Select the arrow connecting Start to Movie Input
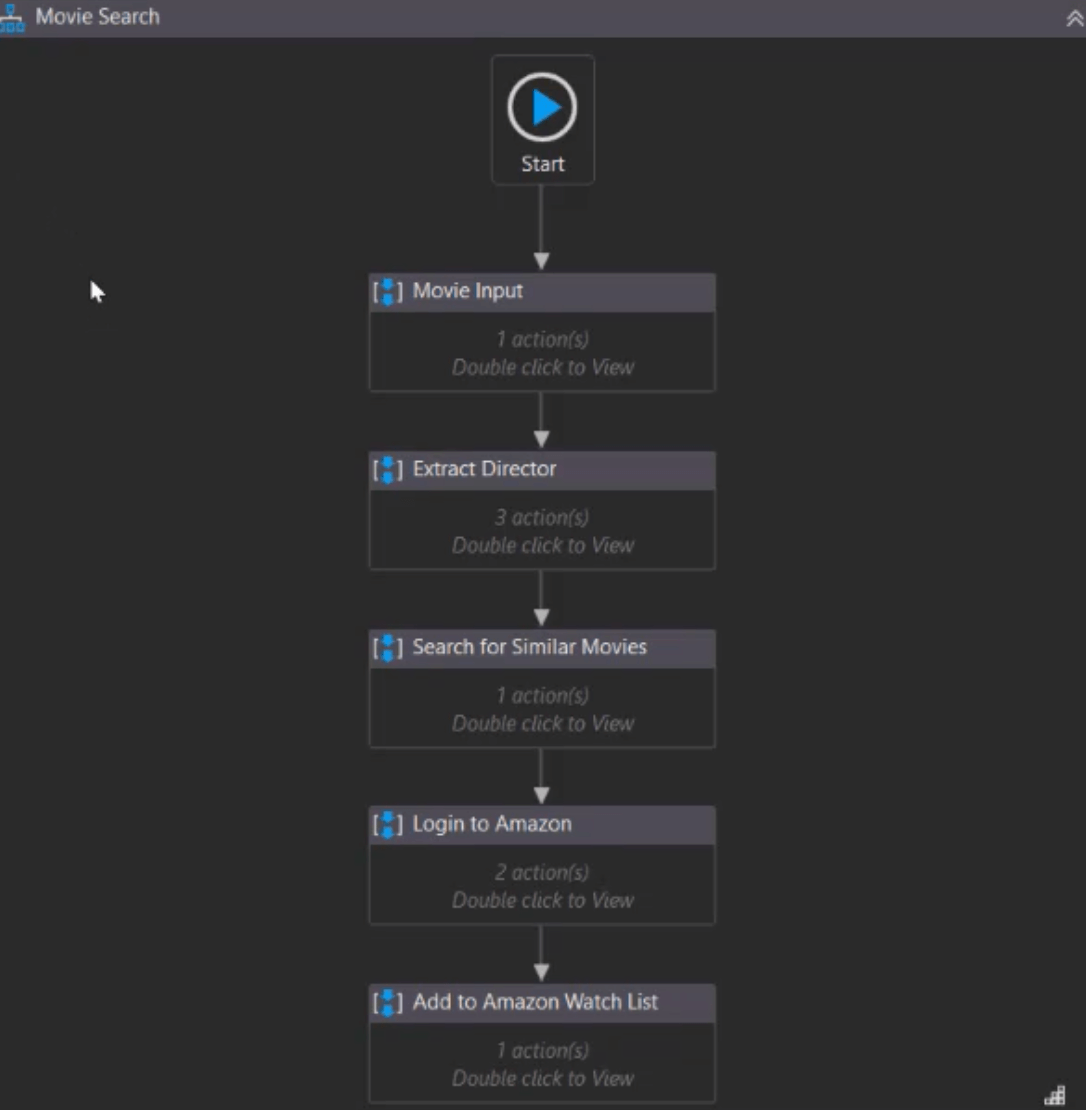This screenshot has height=1110, width=1086. click(x=542, y=227)
